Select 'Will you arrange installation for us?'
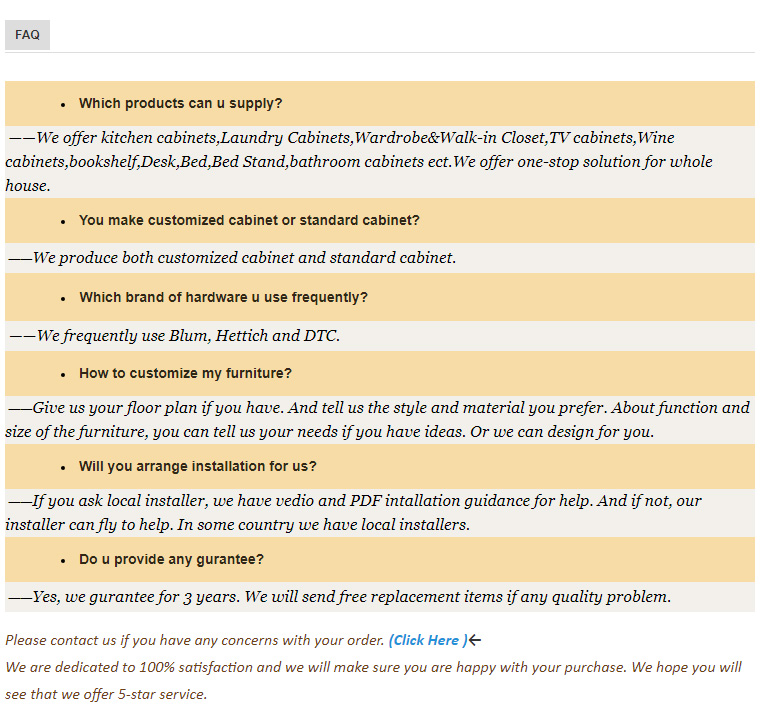 [198, 466]
